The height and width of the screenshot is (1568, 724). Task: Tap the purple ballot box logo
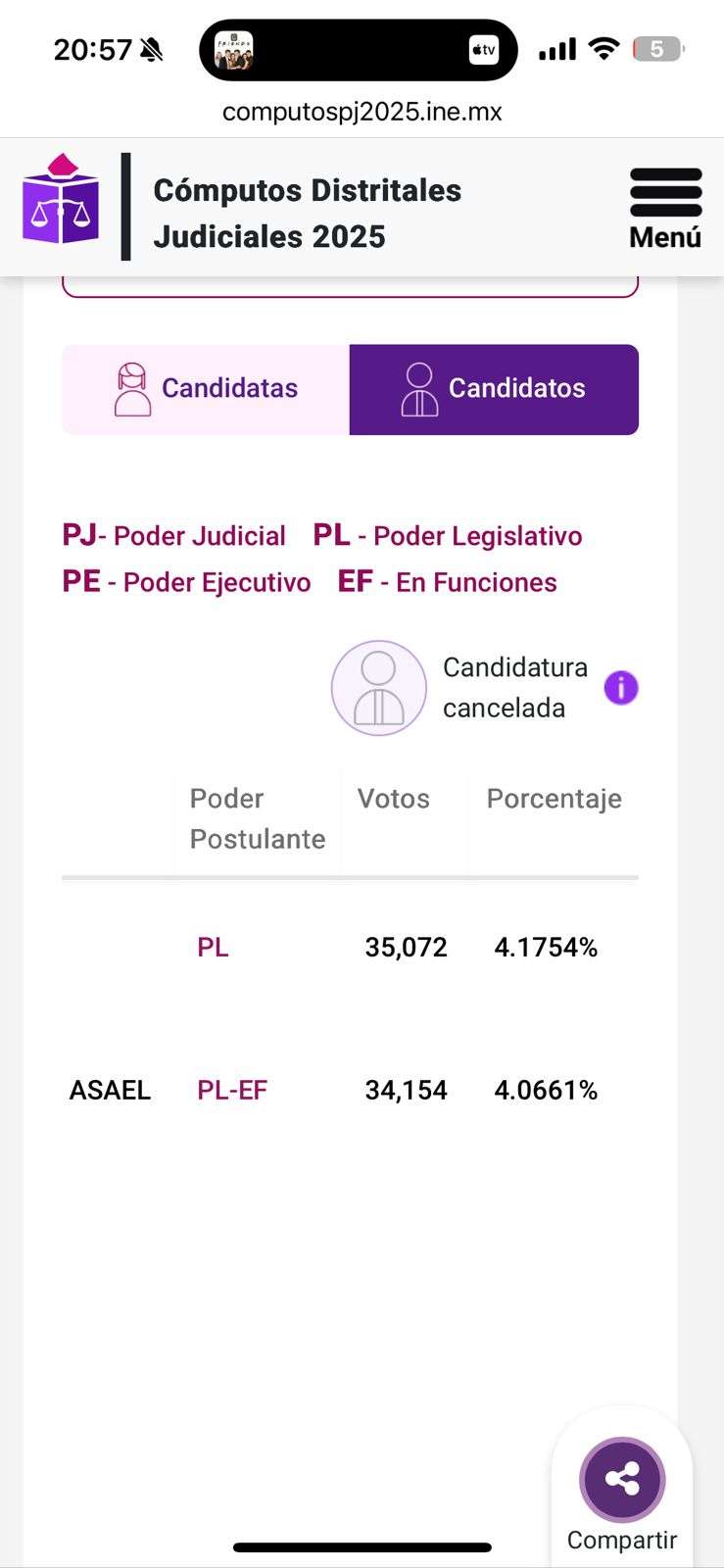tap(61, 200)
